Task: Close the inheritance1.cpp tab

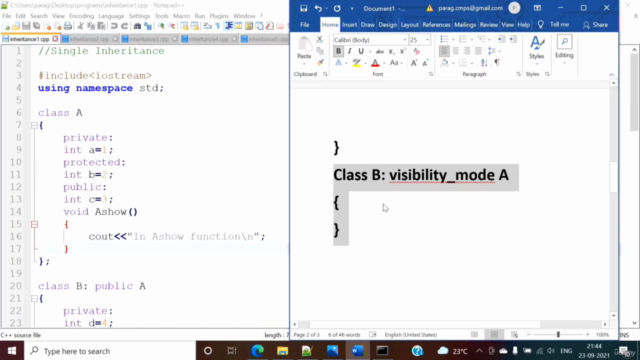Action: (55, 39)
